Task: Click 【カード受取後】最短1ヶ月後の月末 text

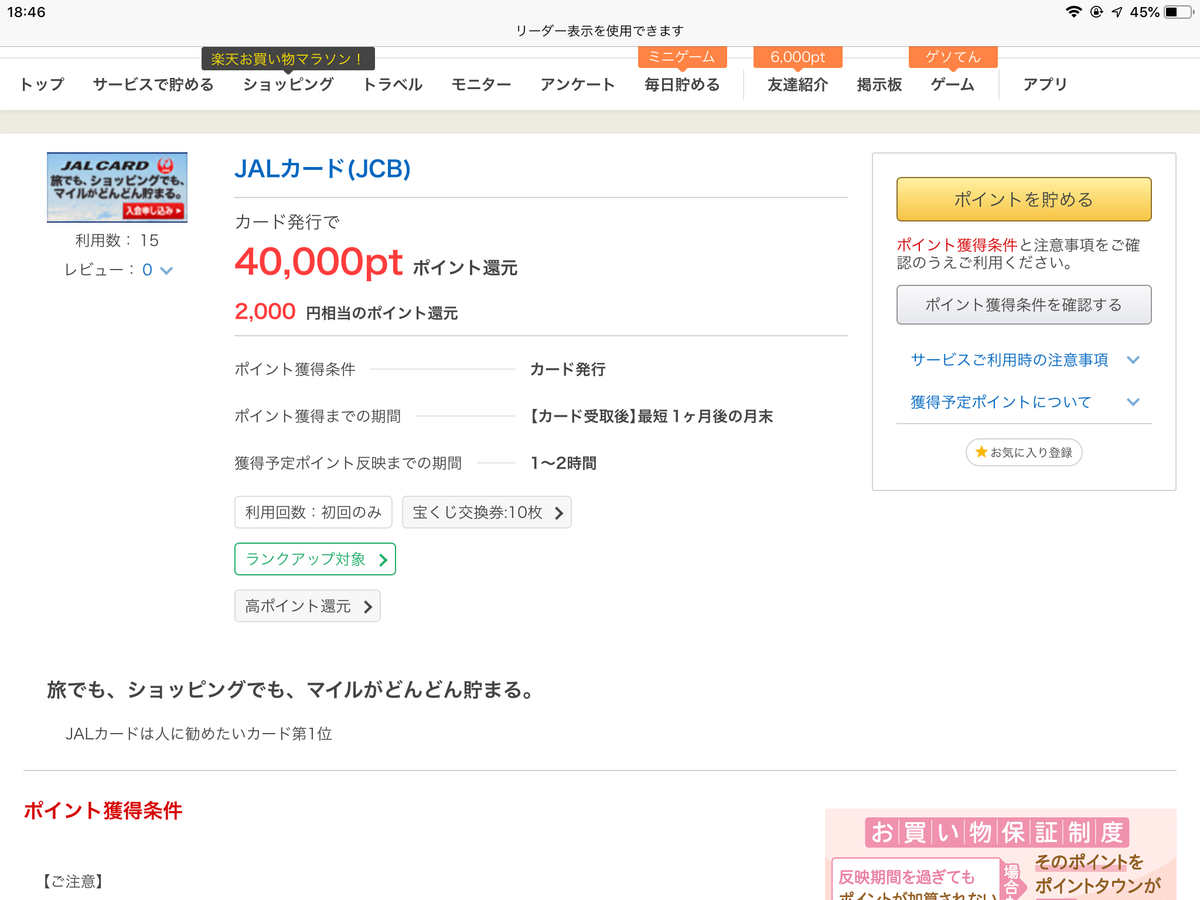Action: [x=652, y=416]
